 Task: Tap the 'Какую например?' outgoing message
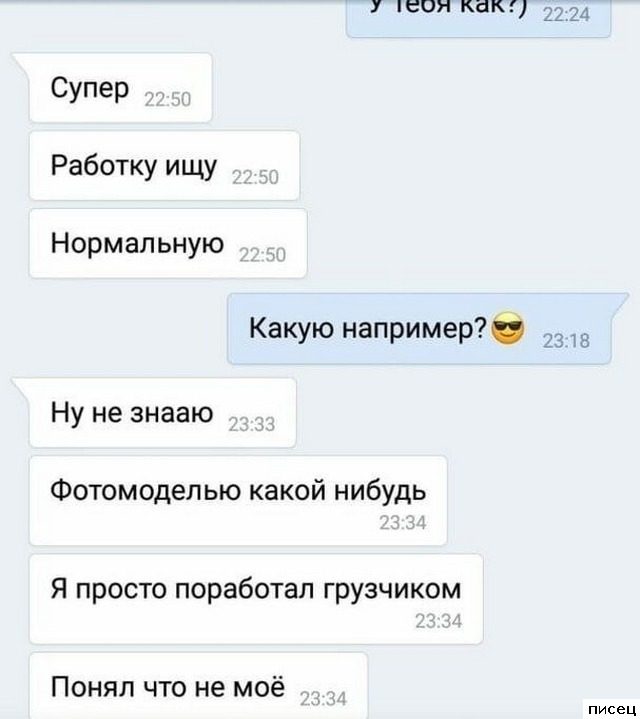tap(419, 329)
